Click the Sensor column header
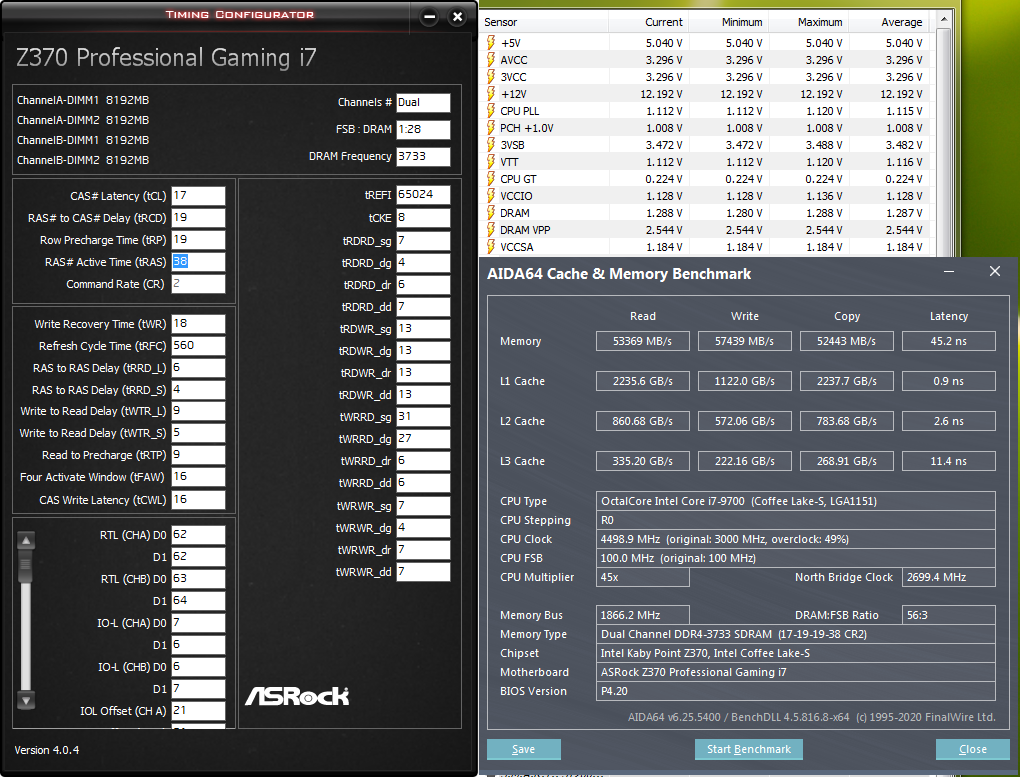The height and width of the screenshot is (777, 1020). (x=545, y=22)
